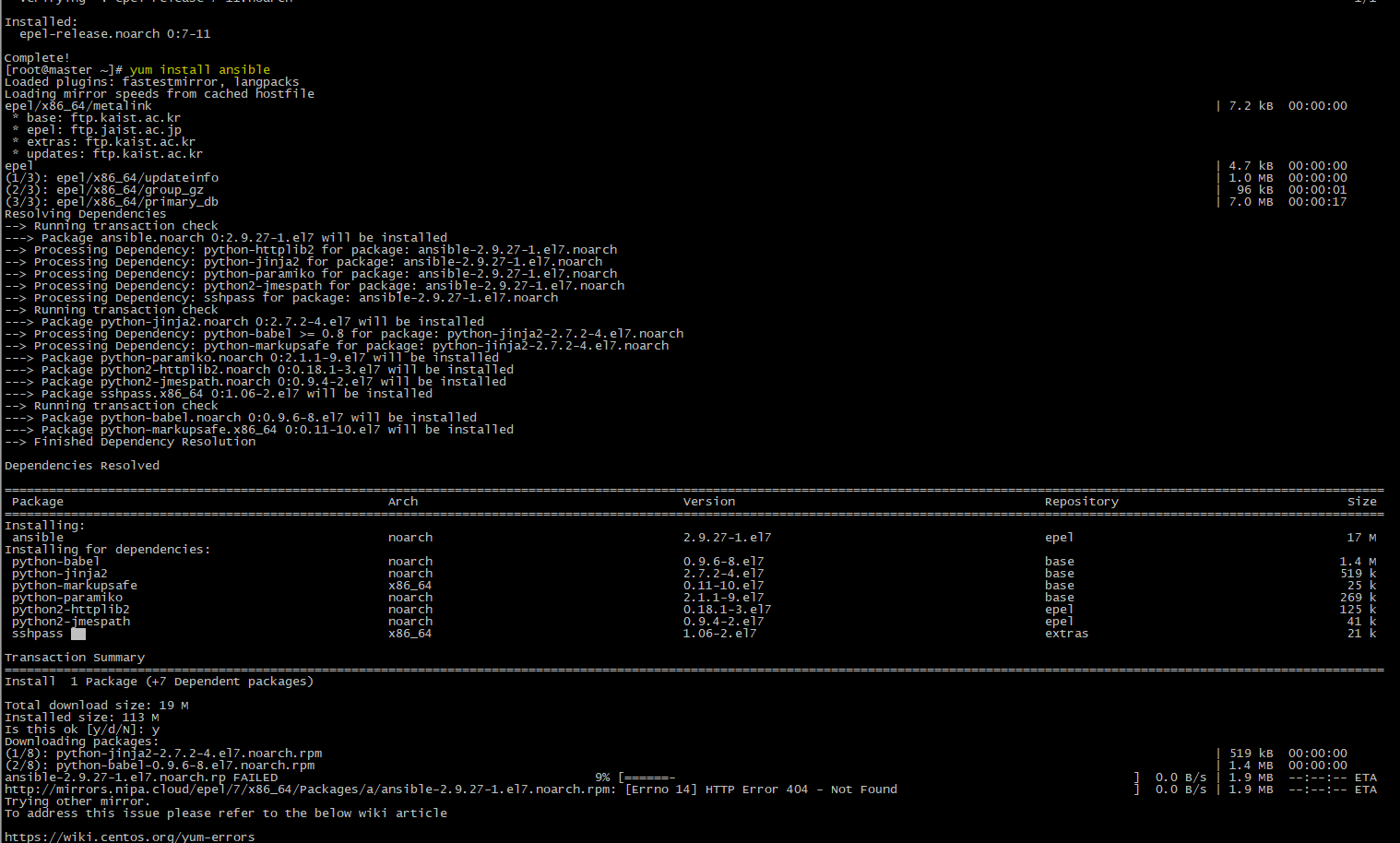Select 'python-babel' package row name
The height and width of the screenshot is (843, 1400).
[x=56, y=562]
